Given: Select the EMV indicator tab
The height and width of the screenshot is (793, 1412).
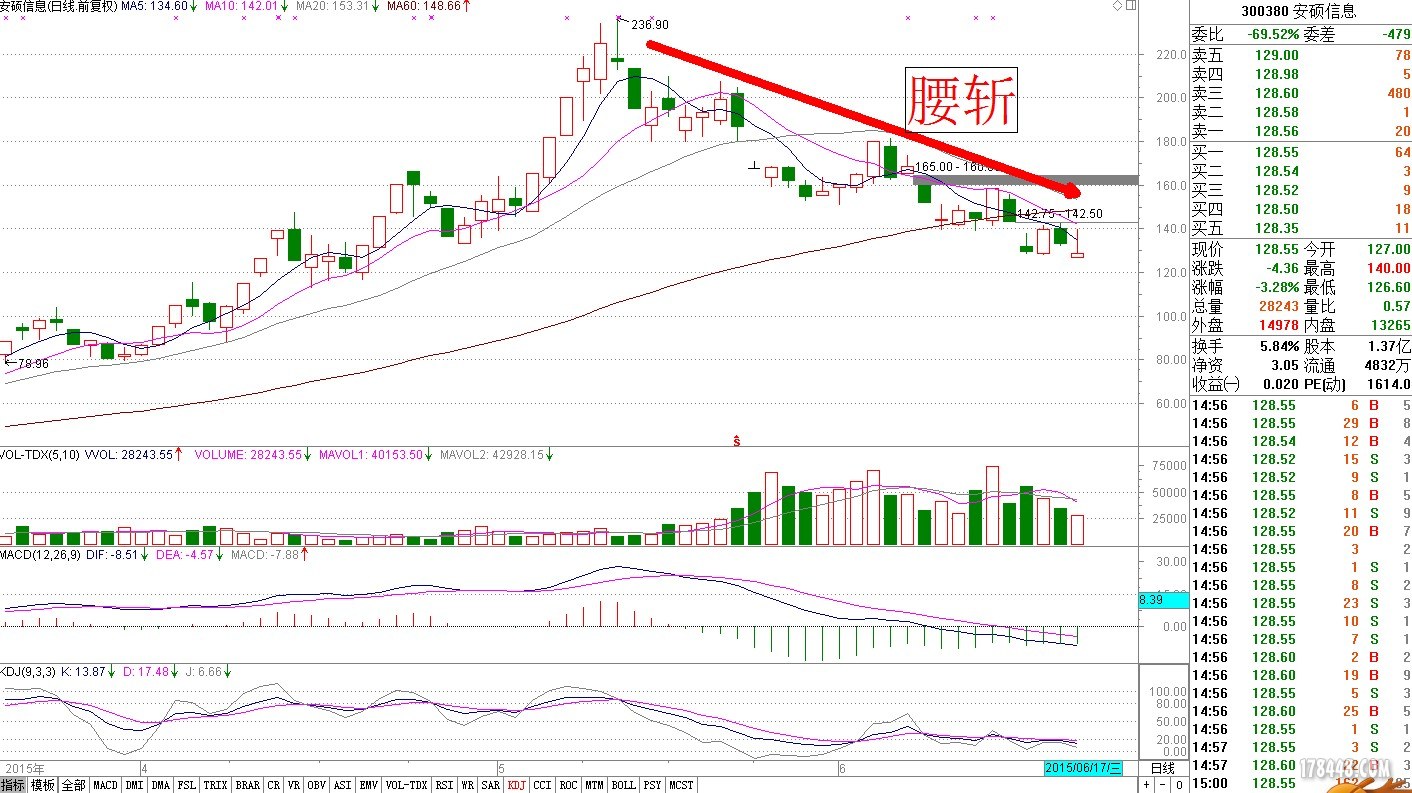Looking at the screenshot, I should pyautogui.click(x=369, y=785).
